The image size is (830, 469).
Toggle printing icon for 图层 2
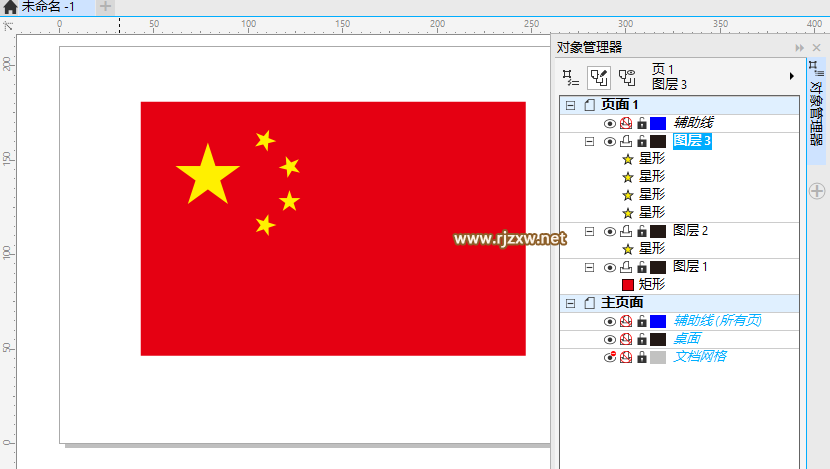point(626,231)
